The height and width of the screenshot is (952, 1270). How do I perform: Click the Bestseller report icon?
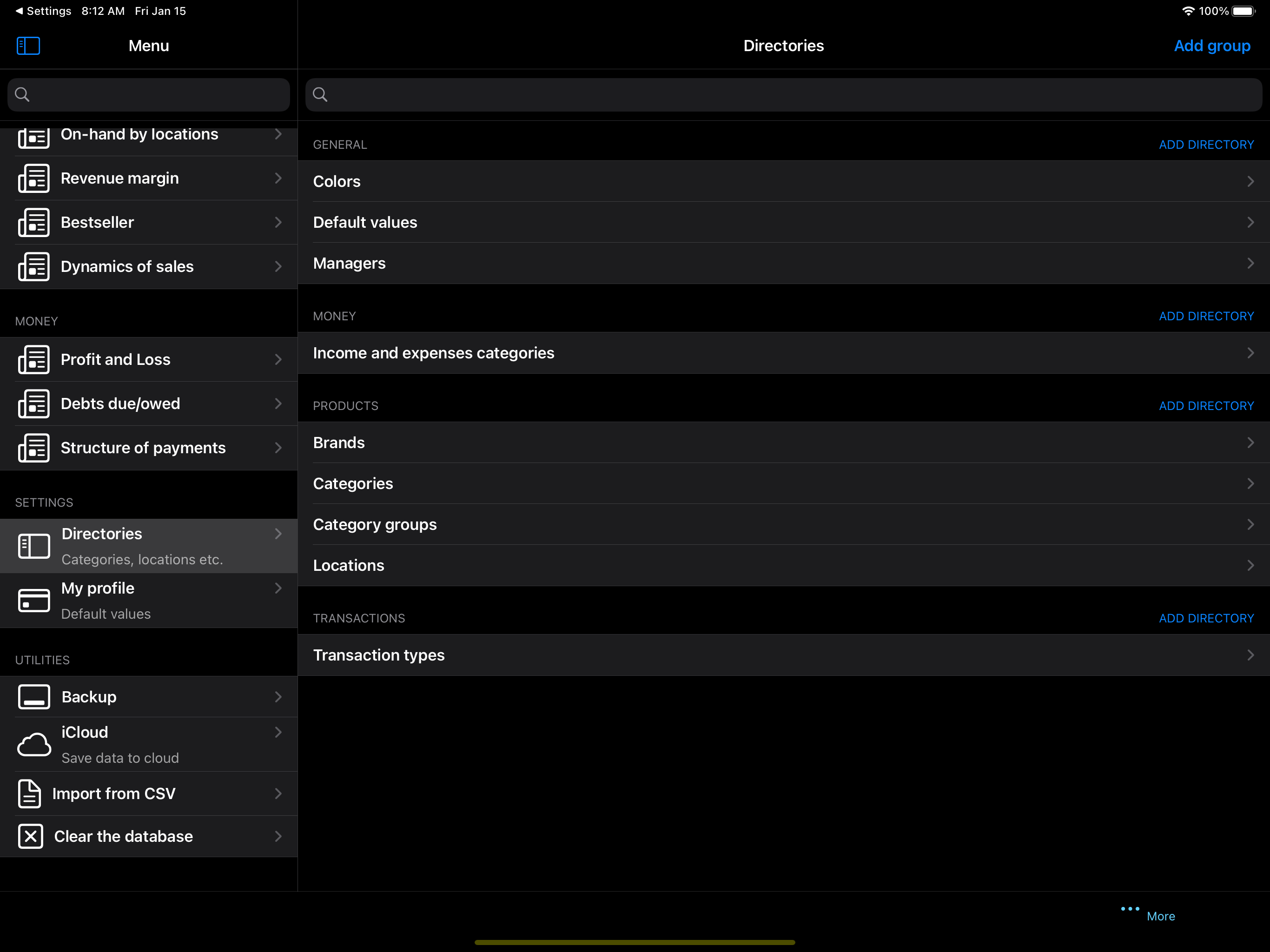[34, 222]
